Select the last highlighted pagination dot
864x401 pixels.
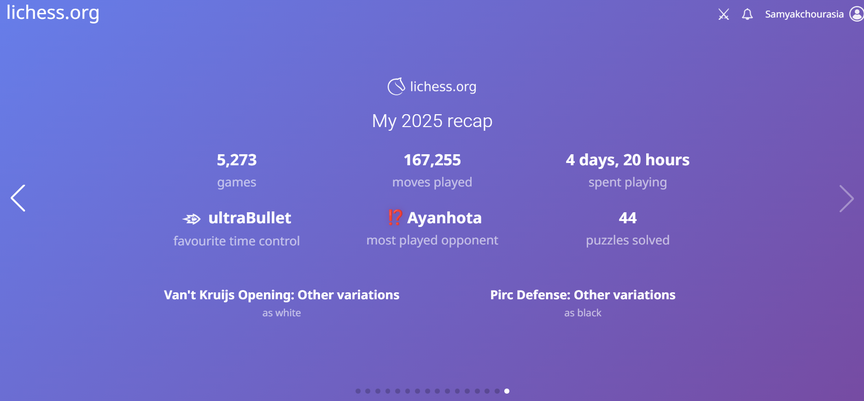[x=507, y=391]
